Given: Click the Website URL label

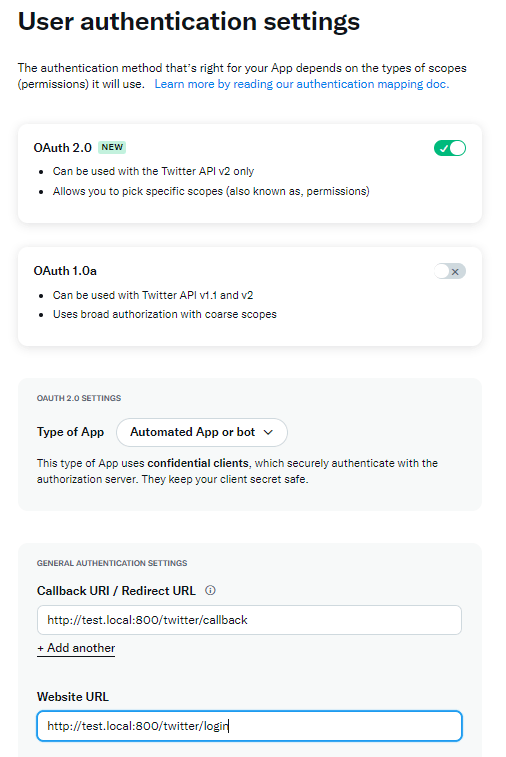Looking at the screenshot, I should click(x=73, y=697).
